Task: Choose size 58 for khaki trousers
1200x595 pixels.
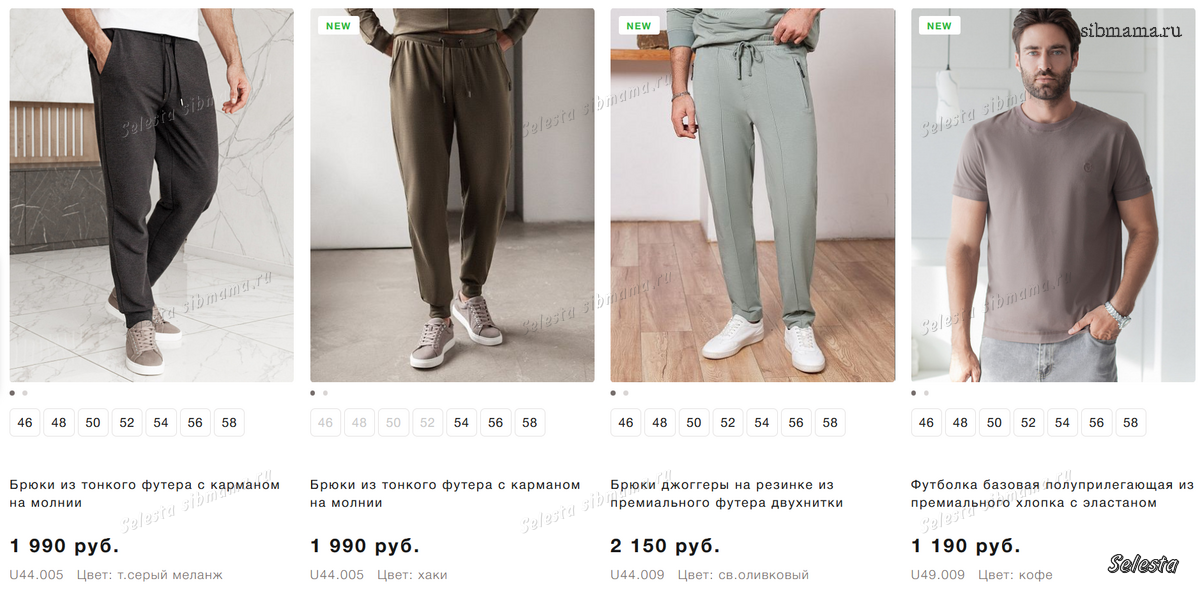Action: pos(529,423)
